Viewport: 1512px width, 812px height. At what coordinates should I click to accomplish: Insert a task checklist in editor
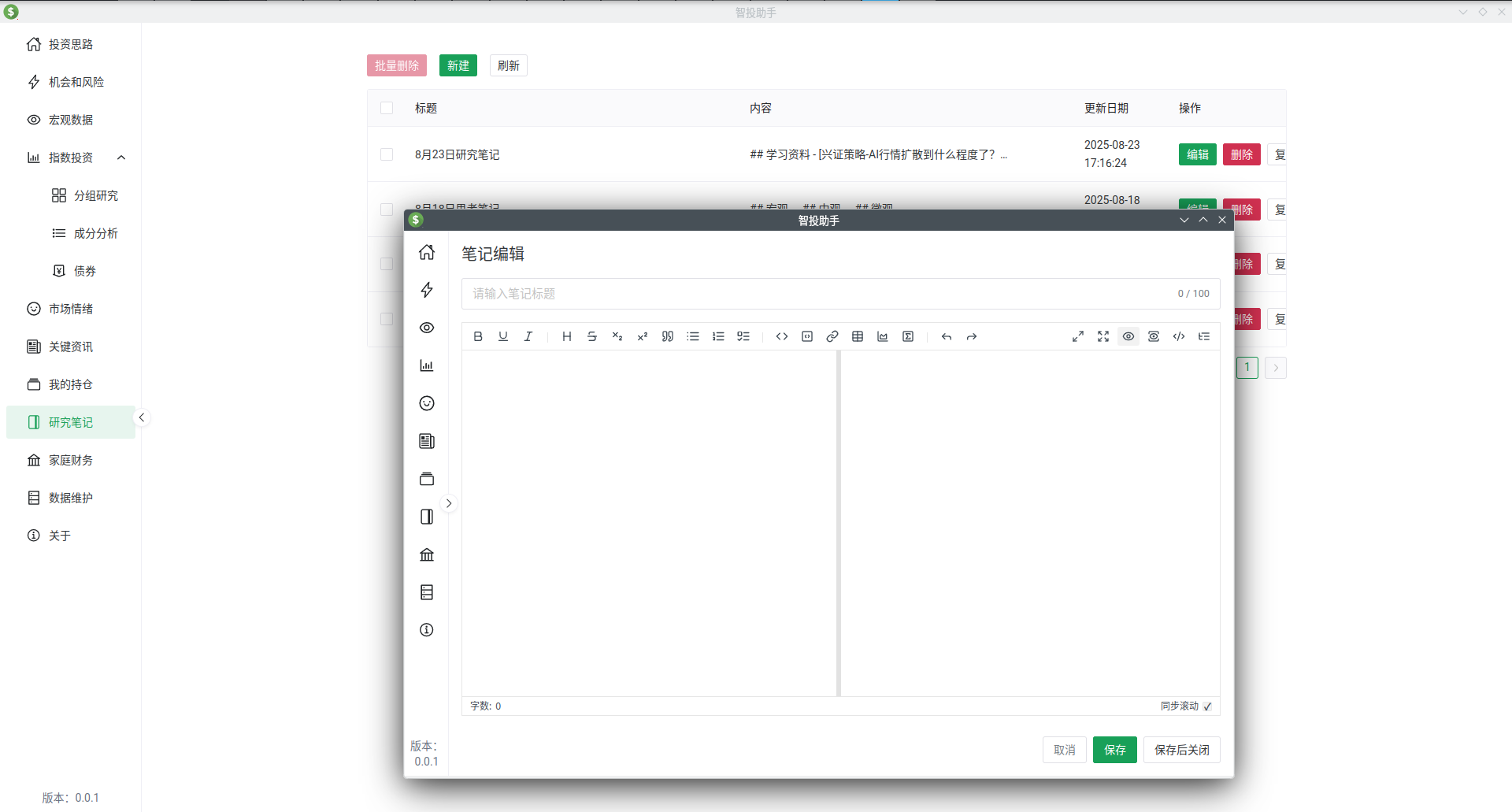tap(743, 336)
